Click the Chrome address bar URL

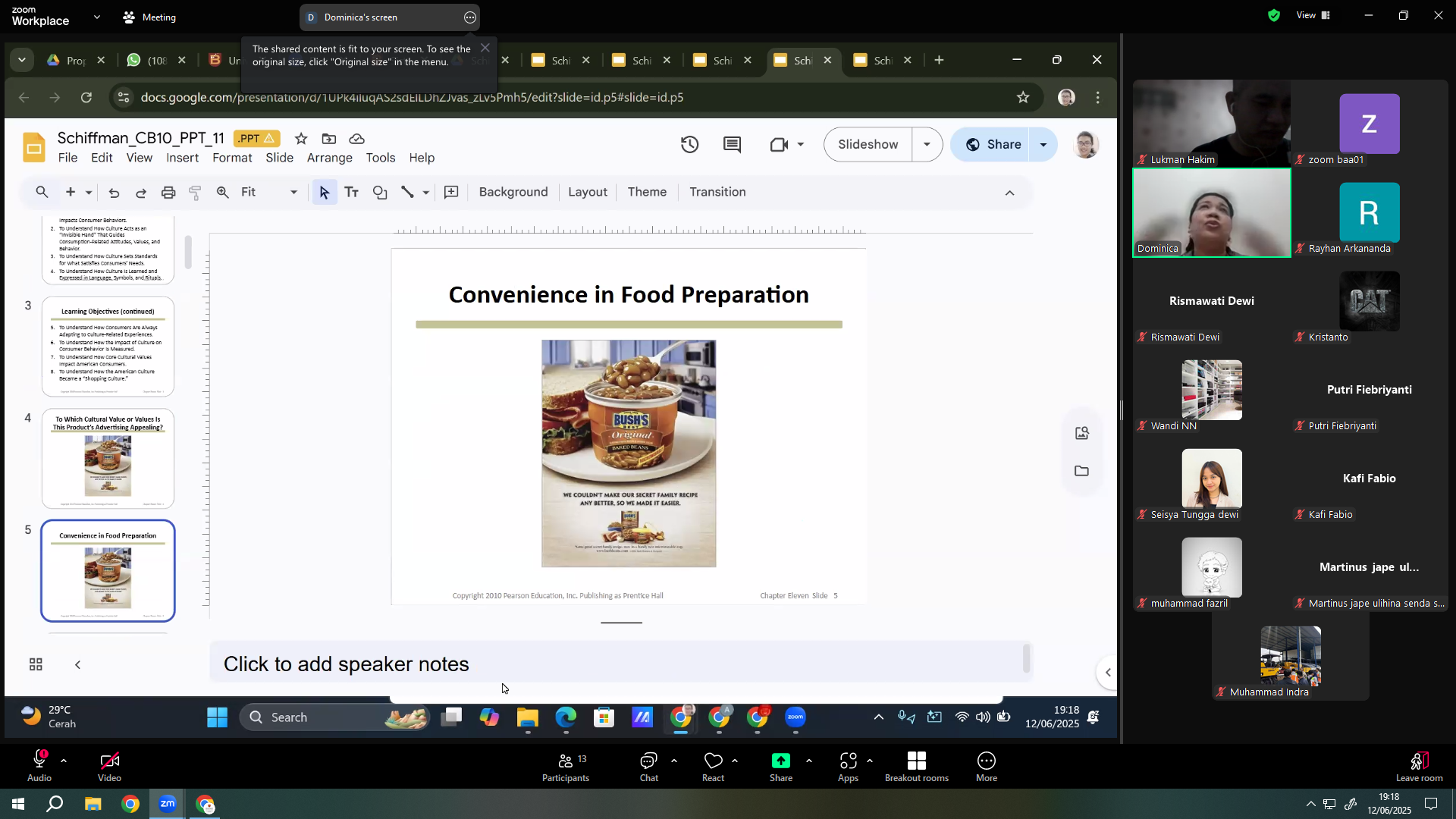pyautogui.click(x=412, y=97)
